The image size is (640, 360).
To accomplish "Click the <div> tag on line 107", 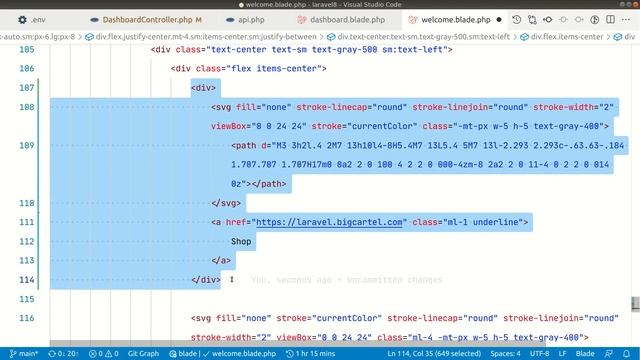I will tap(203, 88).
